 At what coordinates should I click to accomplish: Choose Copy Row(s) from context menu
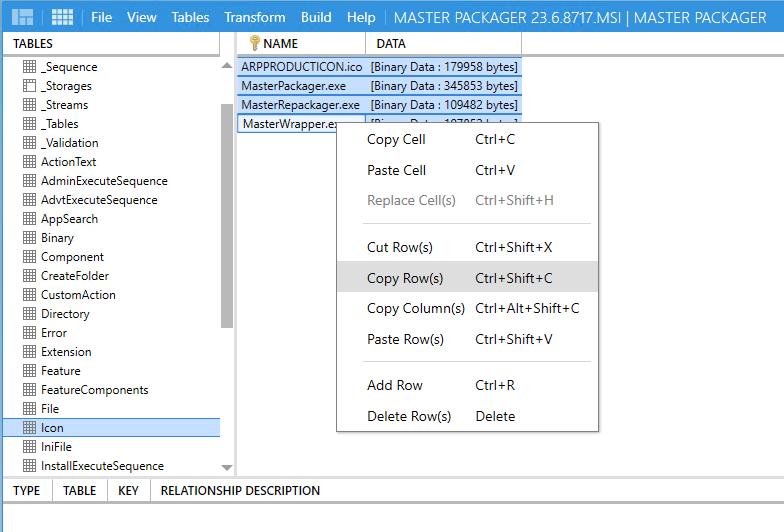(468, 278)
